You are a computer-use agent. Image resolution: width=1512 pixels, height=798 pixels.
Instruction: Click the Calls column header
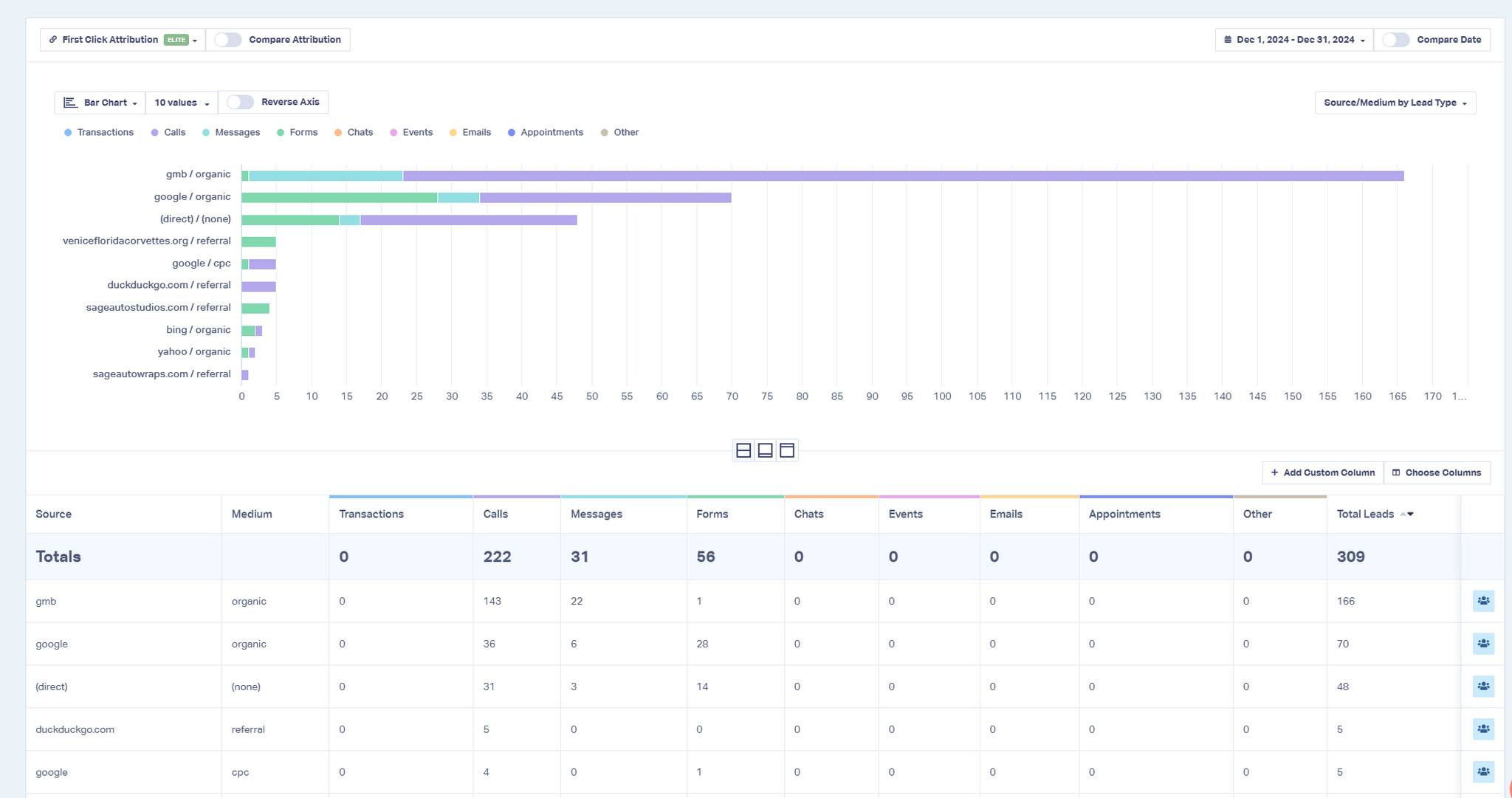coord(495,515)
